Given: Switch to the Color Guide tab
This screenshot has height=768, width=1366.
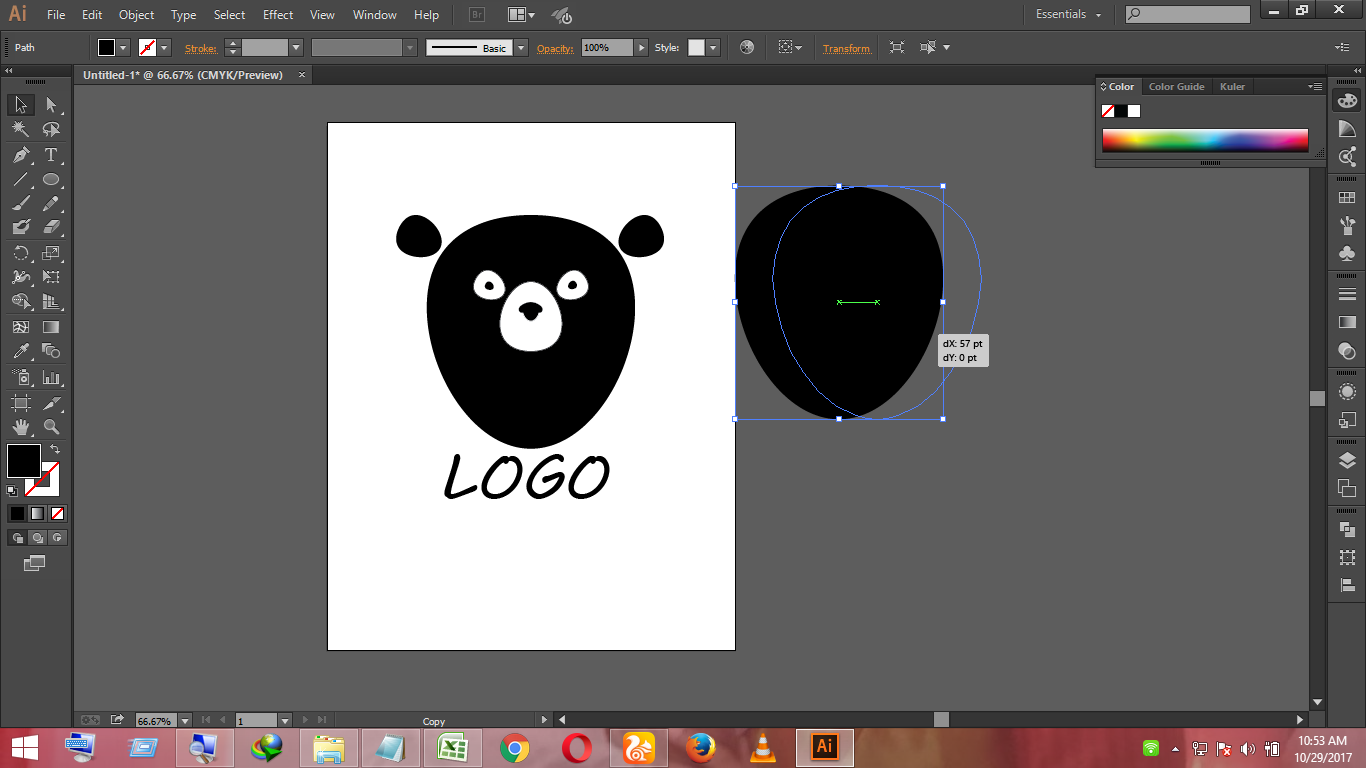Looking at the screenshot, I should pos(1176,87).
